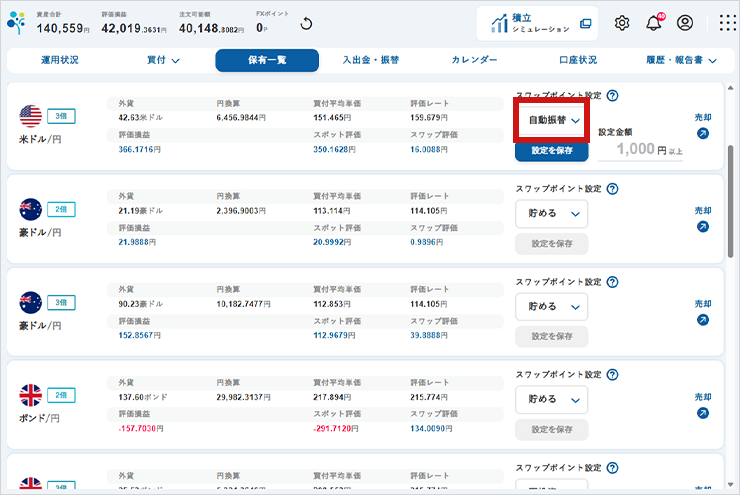Refresh account balances with reload icon

pyautogui.click(x=306, y=24)
